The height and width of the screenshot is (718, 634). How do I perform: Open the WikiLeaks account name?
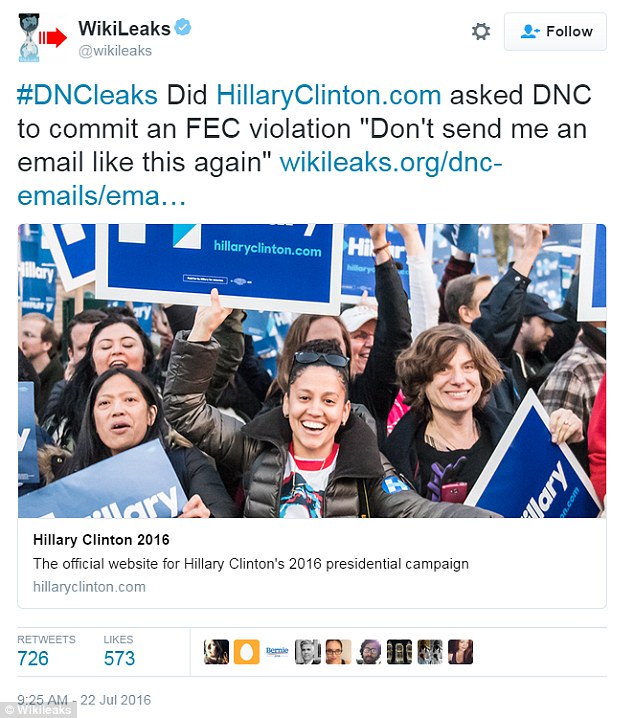(x=124, y=28)
